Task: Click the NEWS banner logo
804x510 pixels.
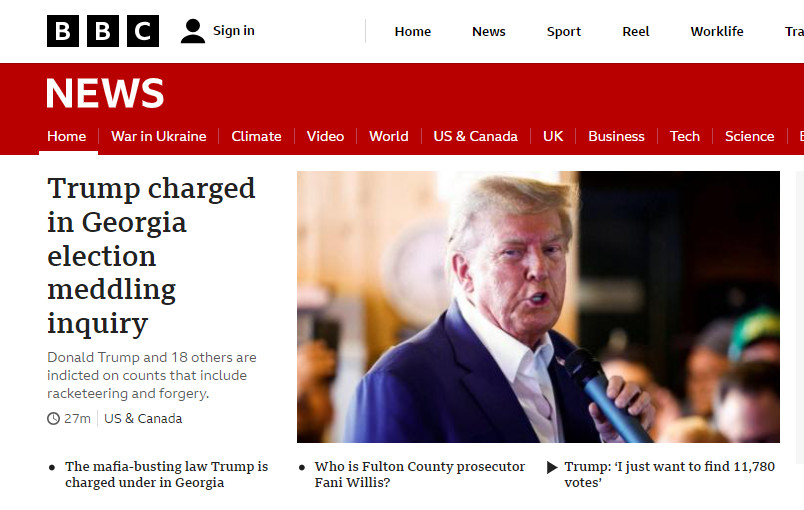Action: [105, 93]
